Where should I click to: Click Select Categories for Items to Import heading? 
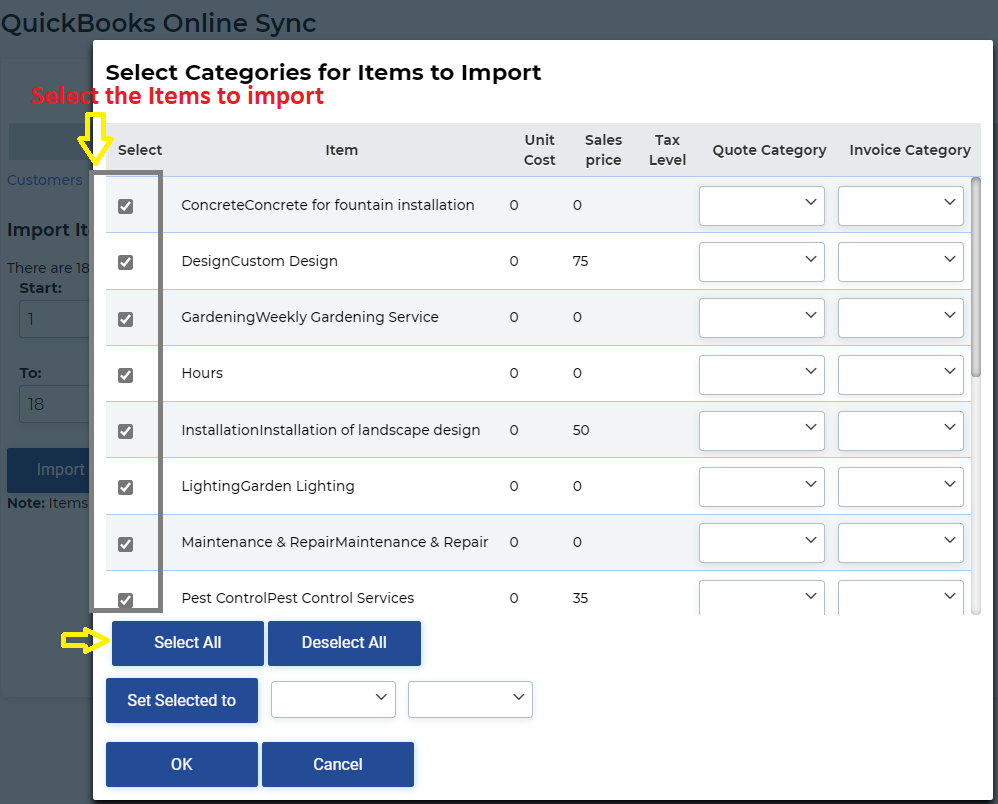[x=323, y=73]
